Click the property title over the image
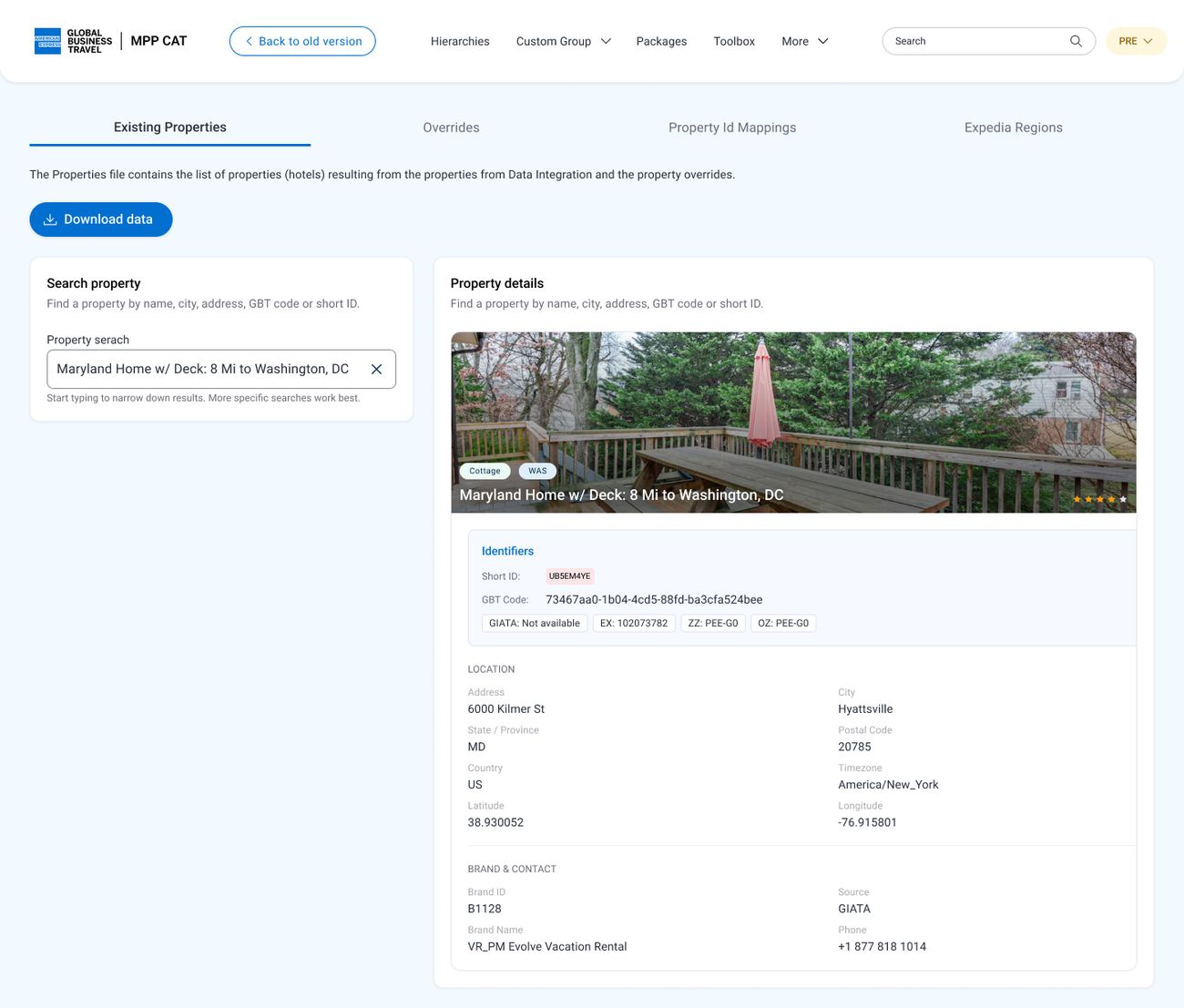 point(621,494)
